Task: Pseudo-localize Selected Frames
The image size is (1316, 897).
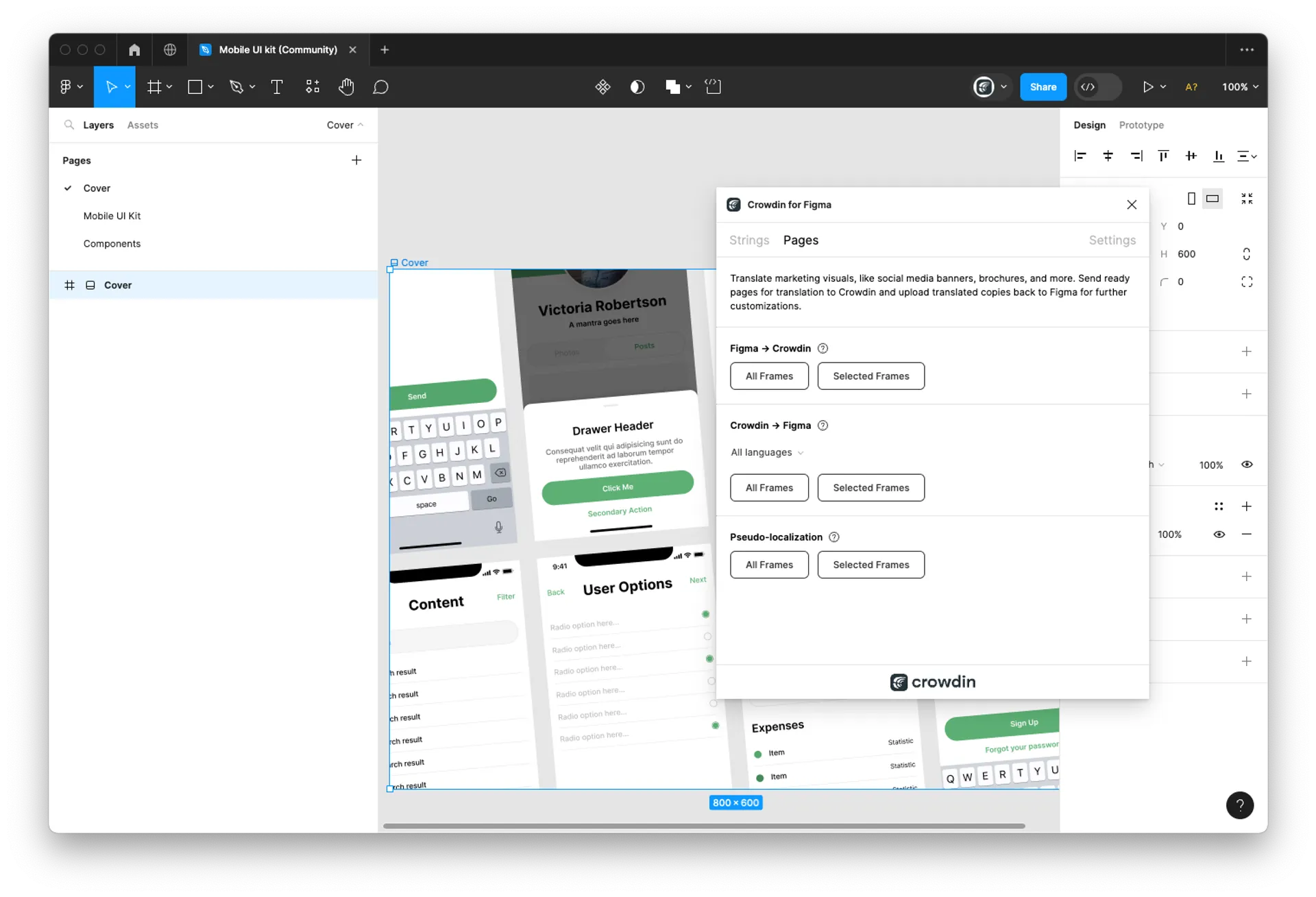Action: 871,565
